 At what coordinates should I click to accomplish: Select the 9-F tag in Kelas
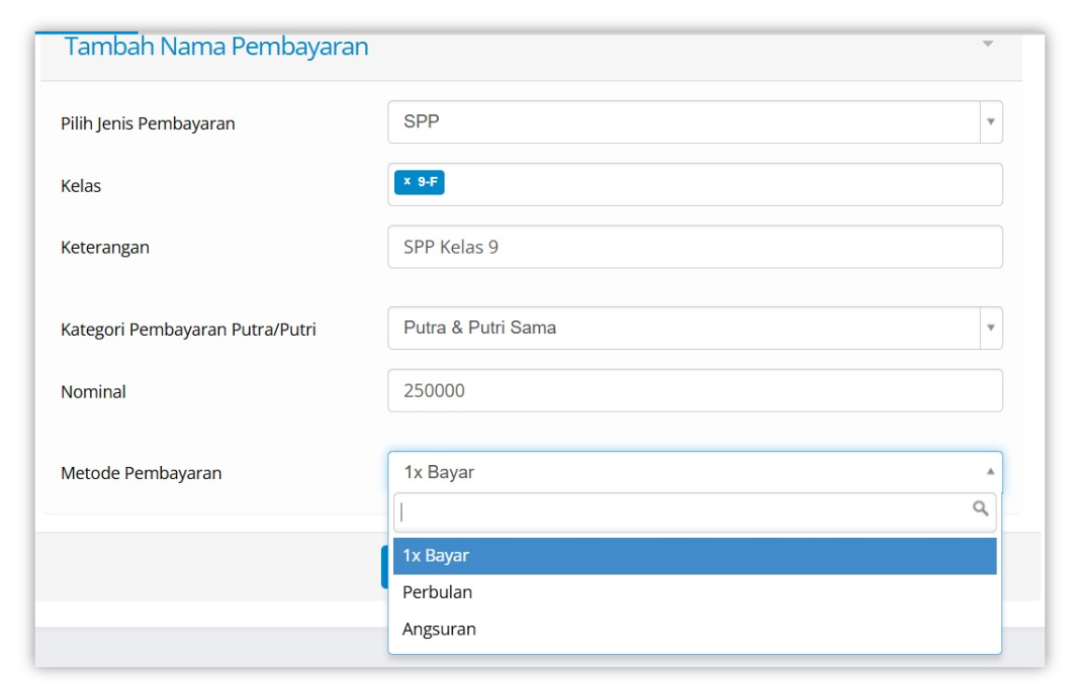pos(427,182)
